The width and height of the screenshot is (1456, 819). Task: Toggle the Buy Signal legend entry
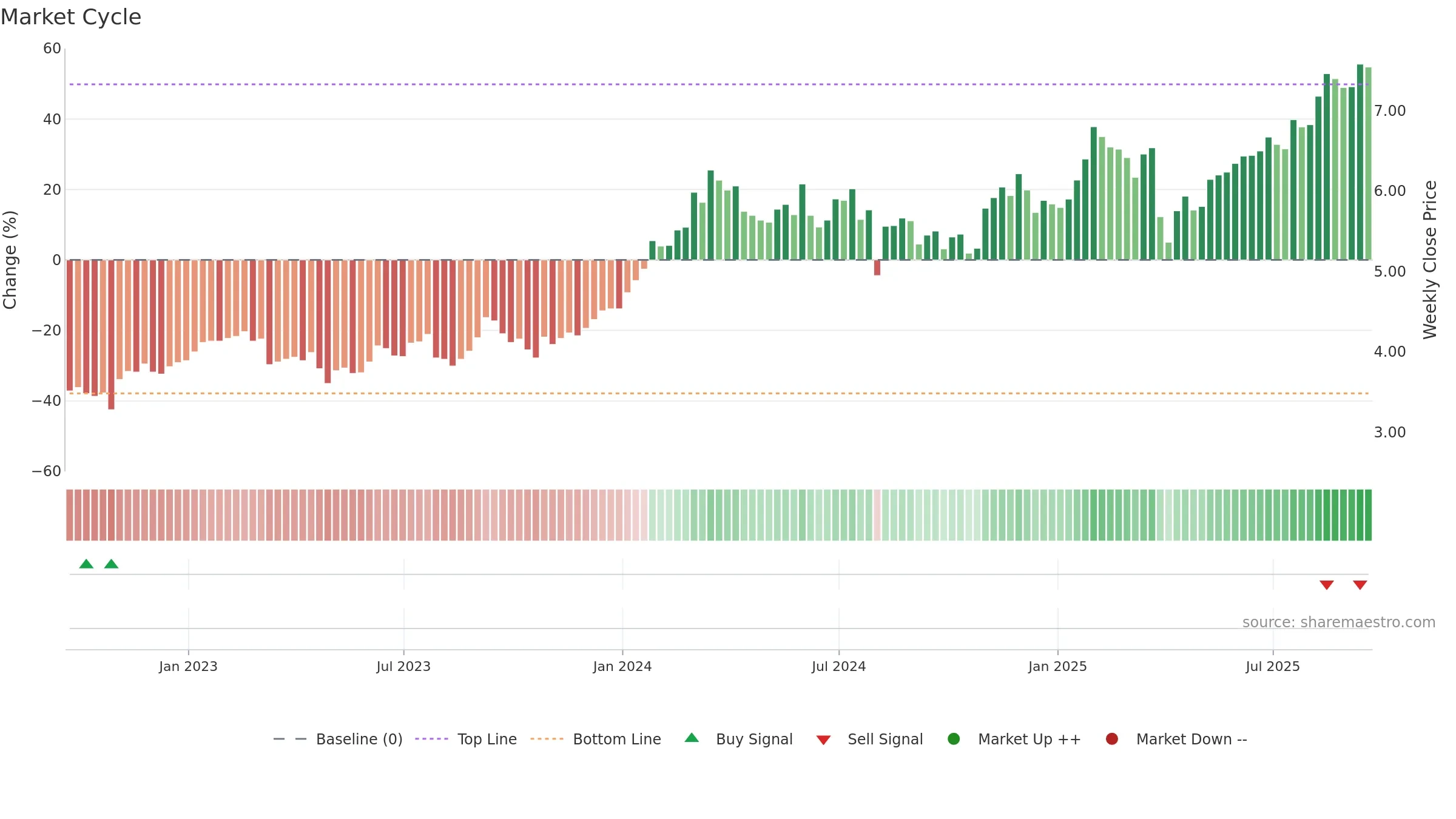click(x=738, y=739)
